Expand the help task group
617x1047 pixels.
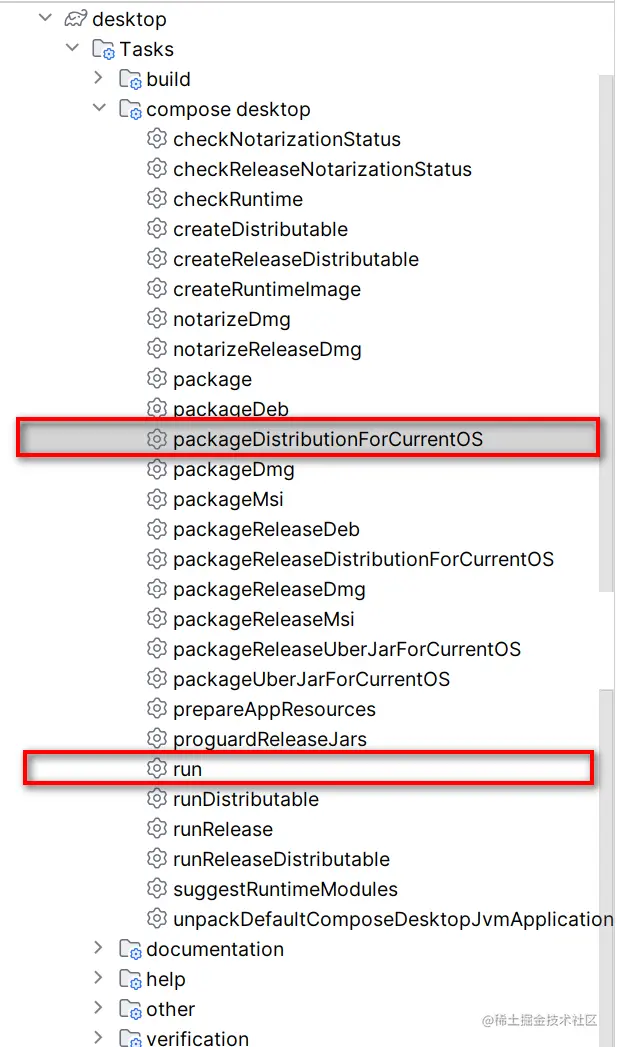coord(99,978)
